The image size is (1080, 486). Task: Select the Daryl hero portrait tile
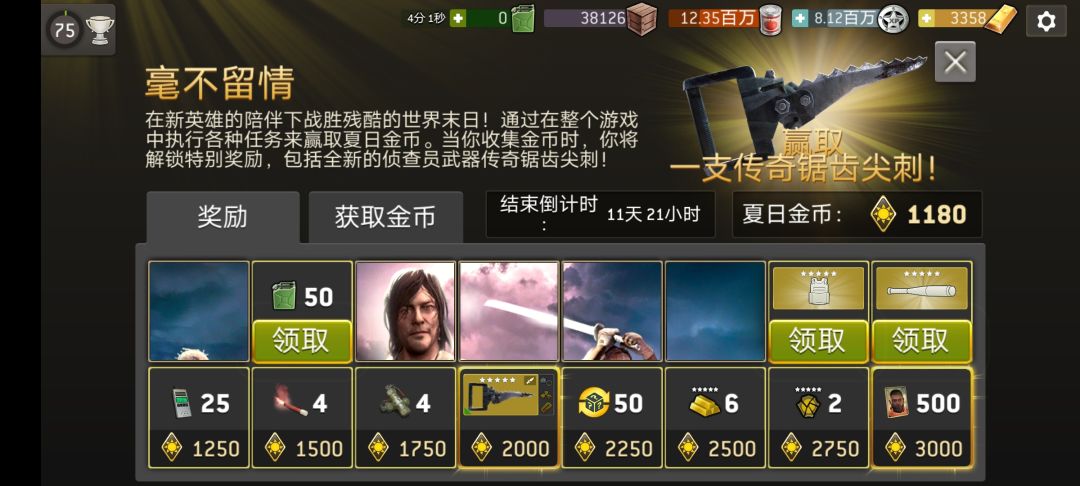405,311
